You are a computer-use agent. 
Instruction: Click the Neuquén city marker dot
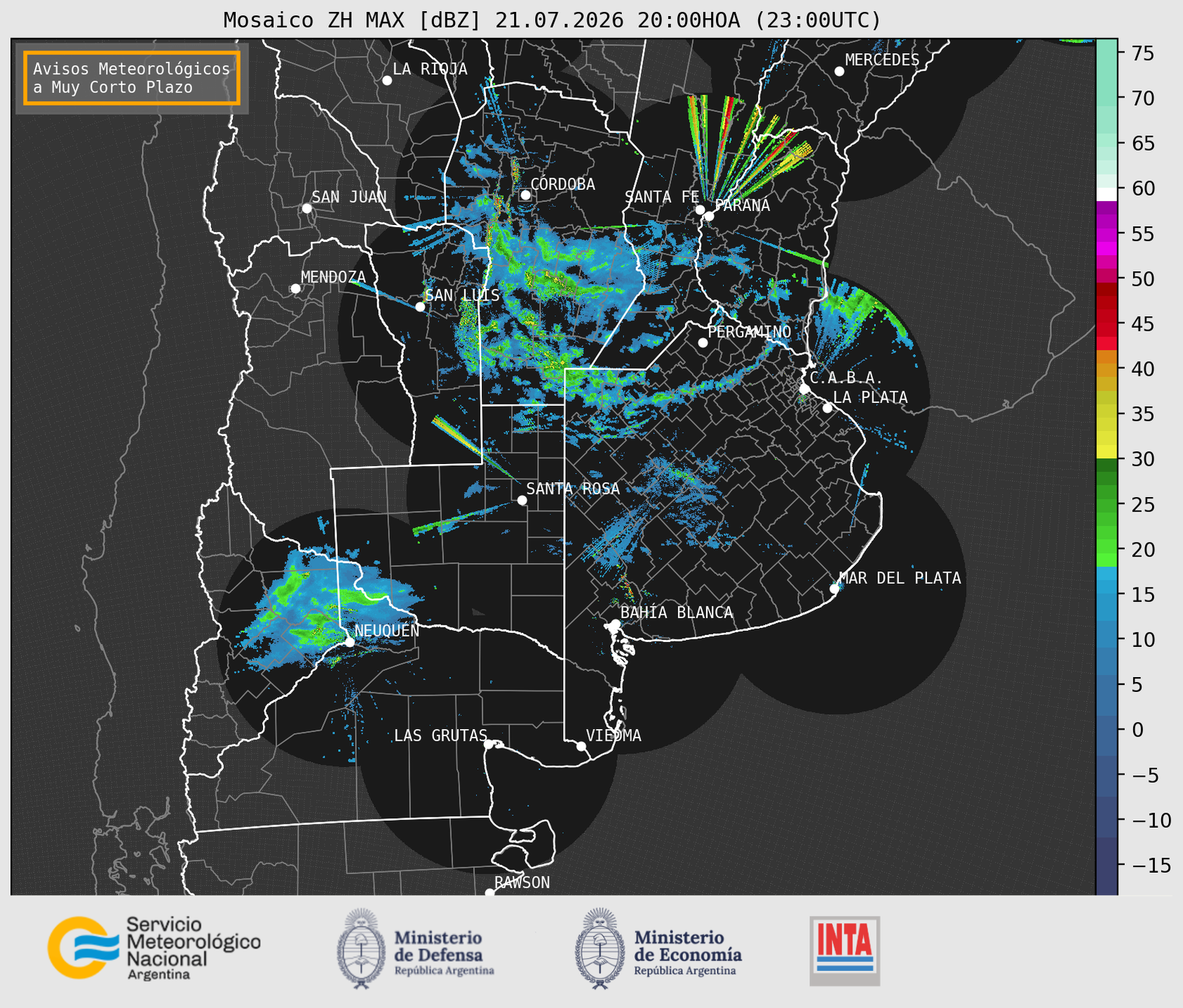click(349, 642)
